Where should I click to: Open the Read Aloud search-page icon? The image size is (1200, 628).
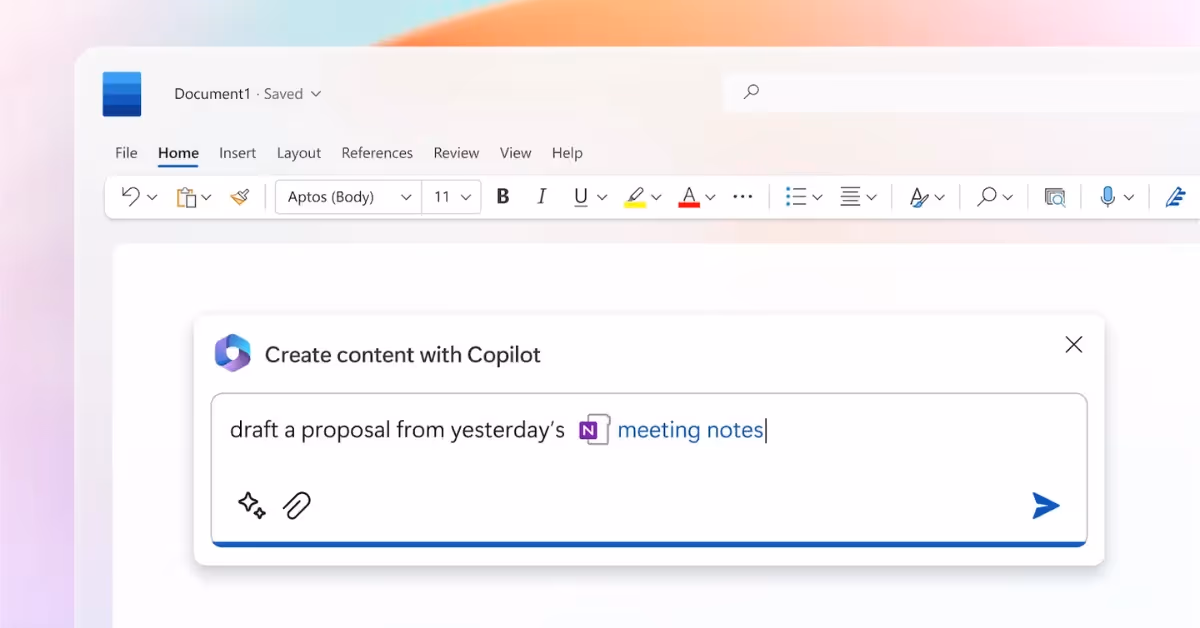[1055, 197]
